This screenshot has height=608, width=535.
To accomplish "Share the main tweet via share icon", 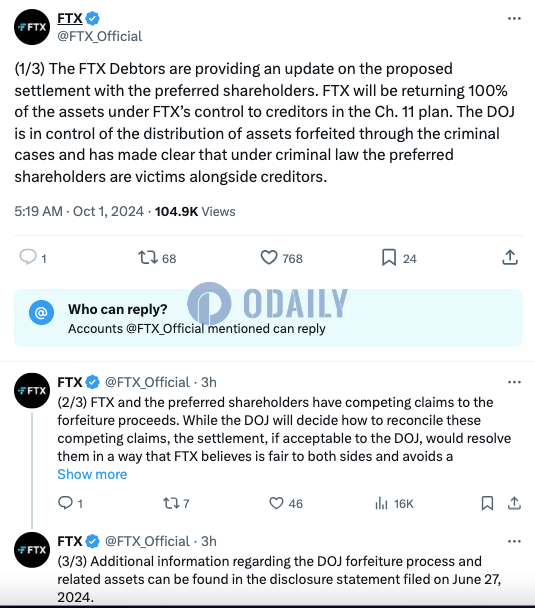I will (510, 257).
